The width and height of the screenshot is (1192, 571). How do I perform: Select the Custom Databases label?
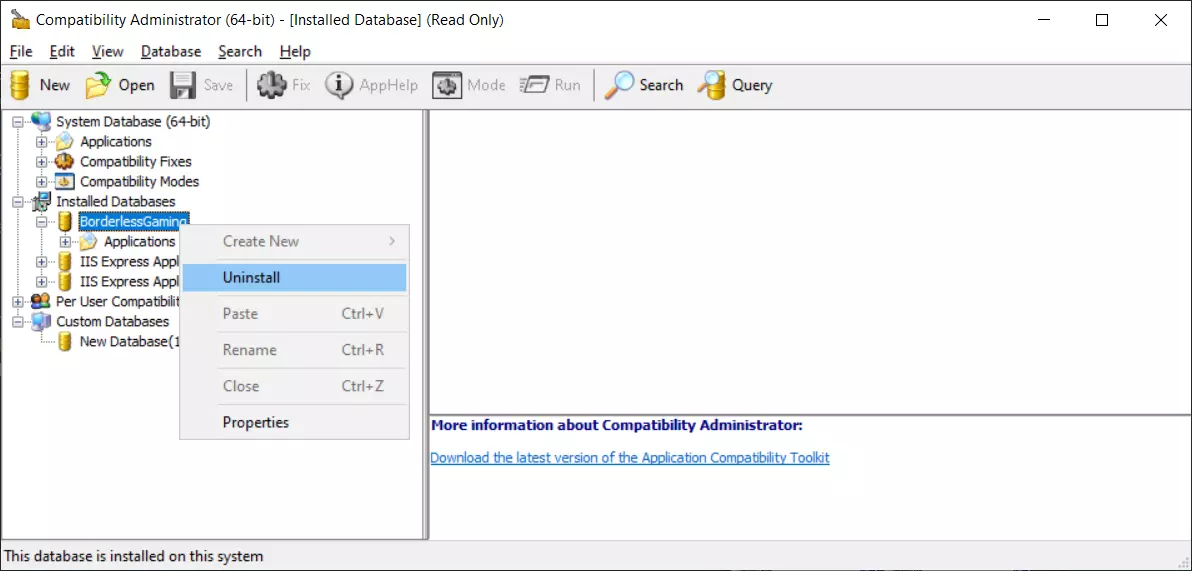[113, 321]
